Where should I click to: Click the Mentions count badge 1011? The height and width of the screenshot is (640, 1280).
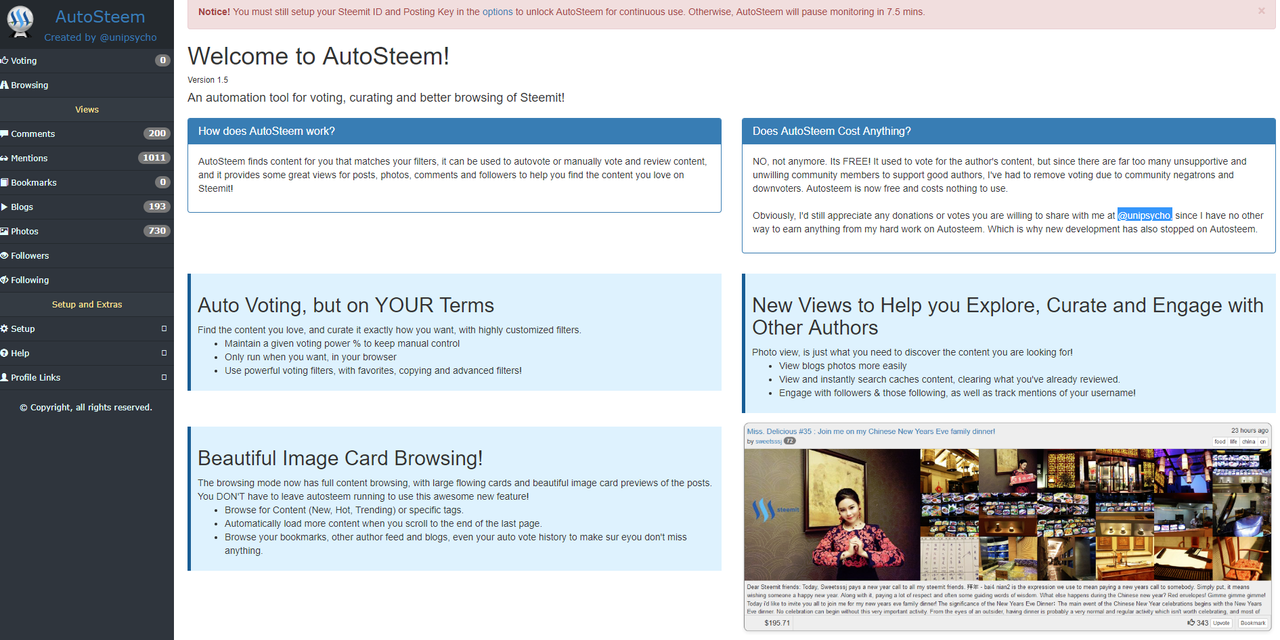(x=154, y=158)
